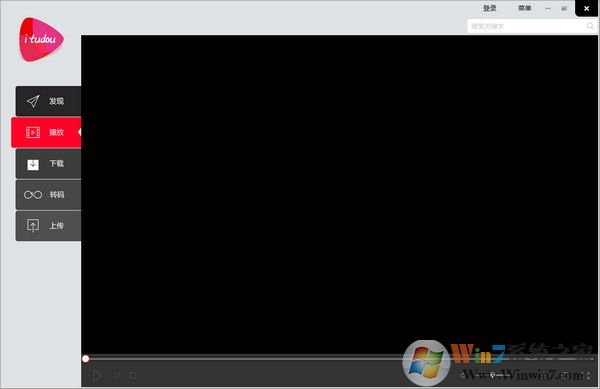Screen dimensions: 600x389
Task: Click 登录 to log in
Action: point(489,8)
